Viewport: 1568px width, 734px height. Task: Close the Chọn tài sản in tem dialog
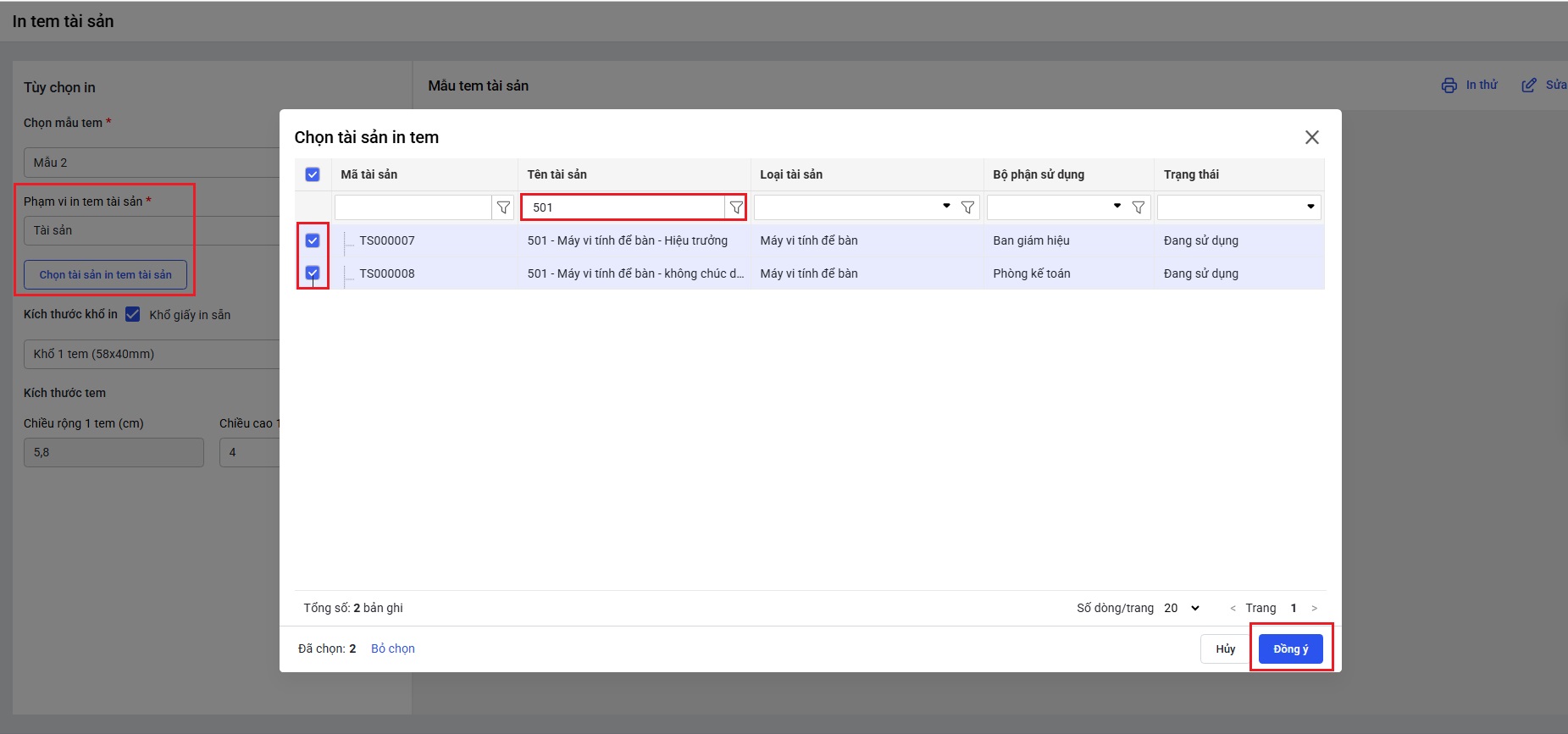click(1311, 137)
